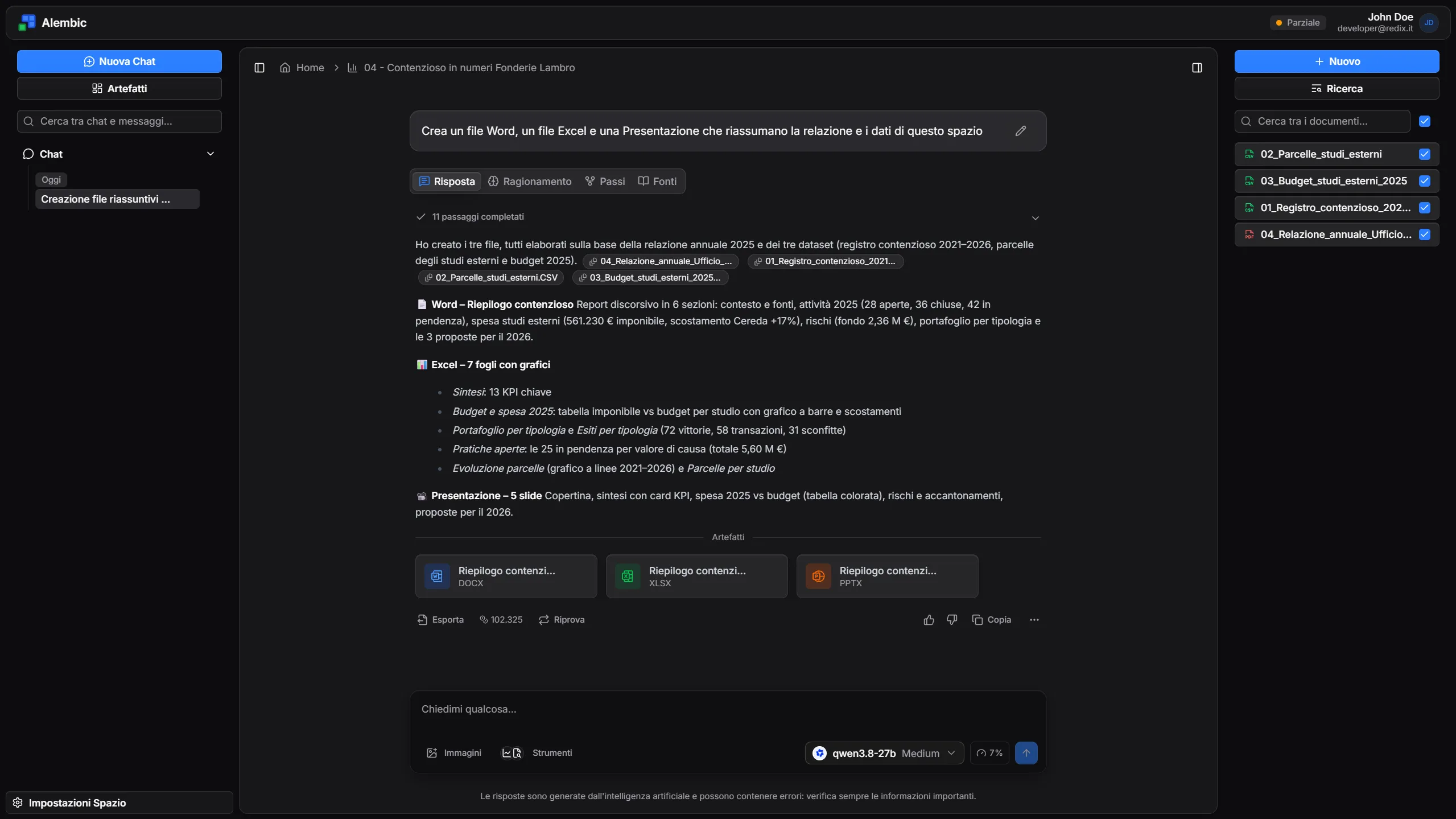Uncheck the 03_Budget_studi_esterni_2025 document
The image size is (1456, 819).
coord(1425,181)
